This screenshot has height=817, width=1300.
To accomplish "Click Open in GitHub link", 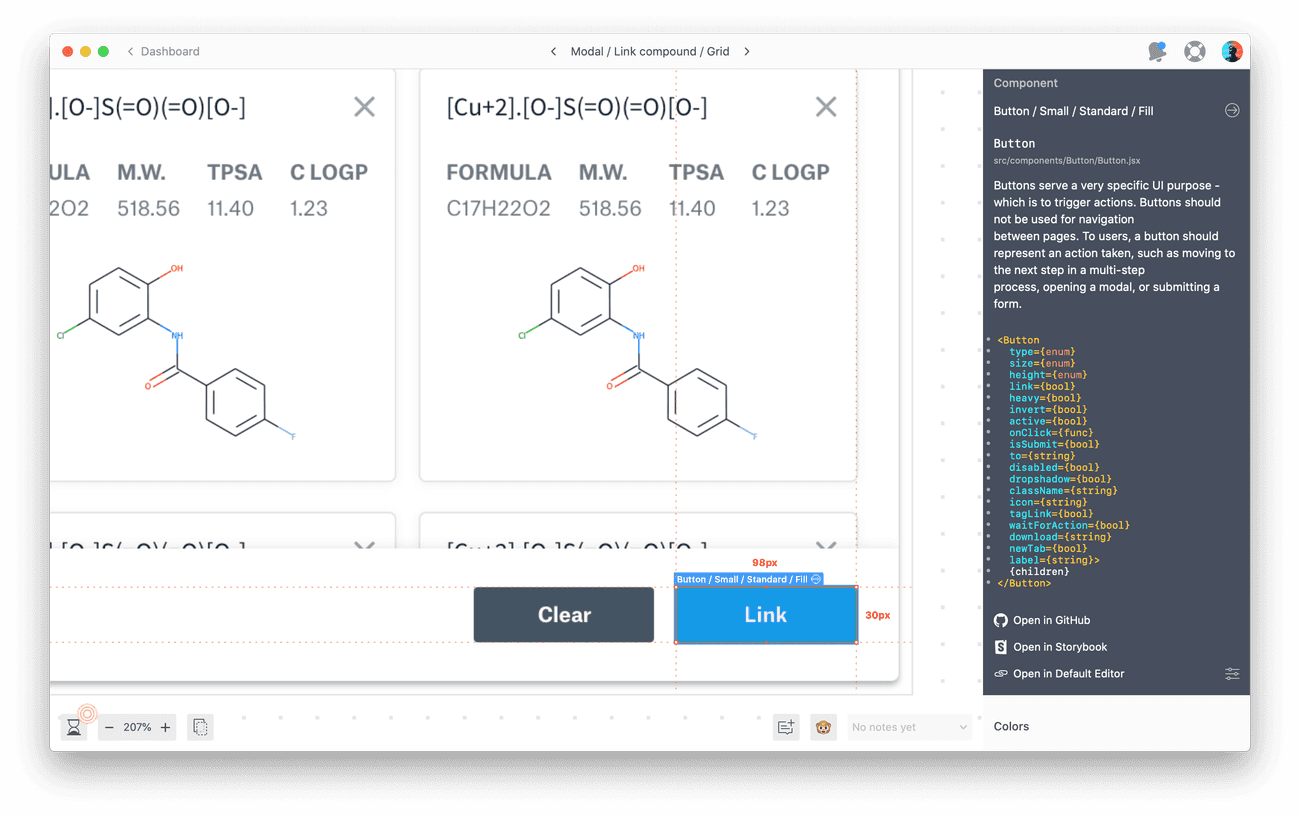I will 1050,621.
